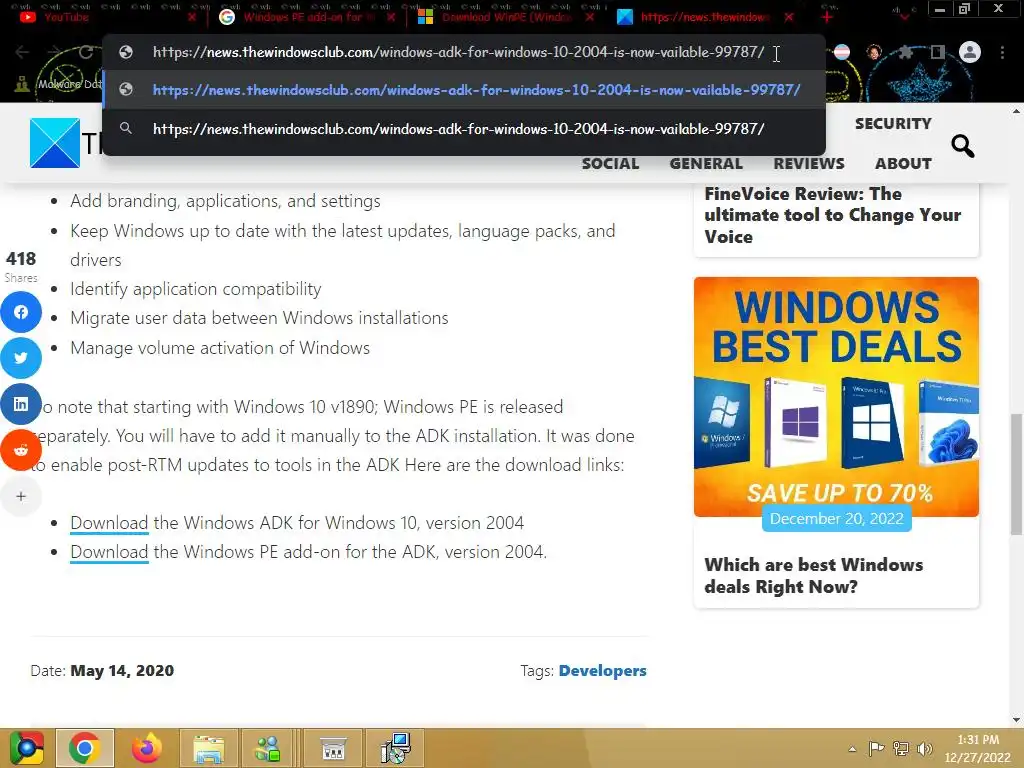Share the article on LinkedIn
Screen dimensions: 1024x768
coord(21,404)
